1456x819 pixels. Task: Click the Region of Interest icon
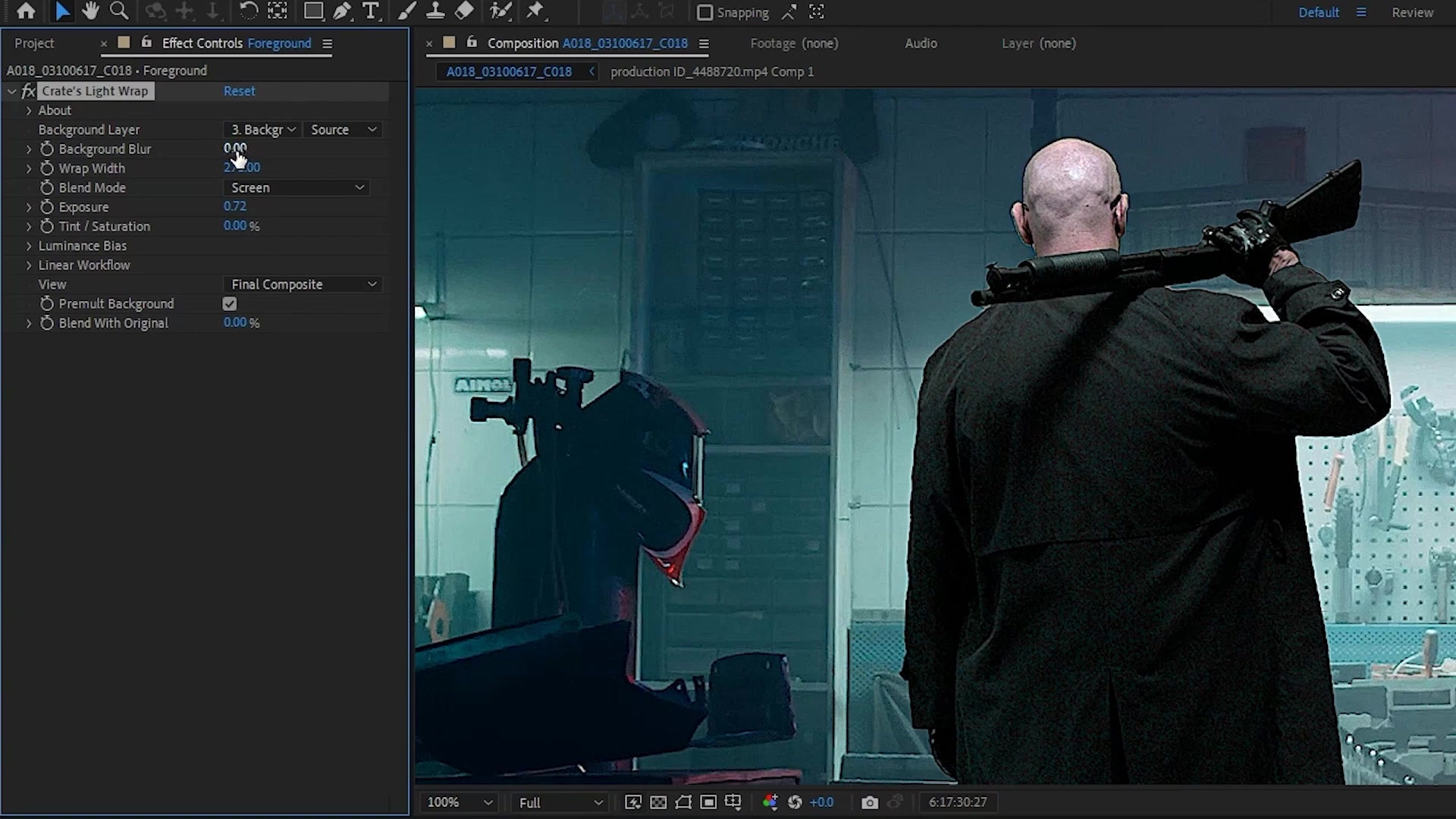[x=708, y=802]
